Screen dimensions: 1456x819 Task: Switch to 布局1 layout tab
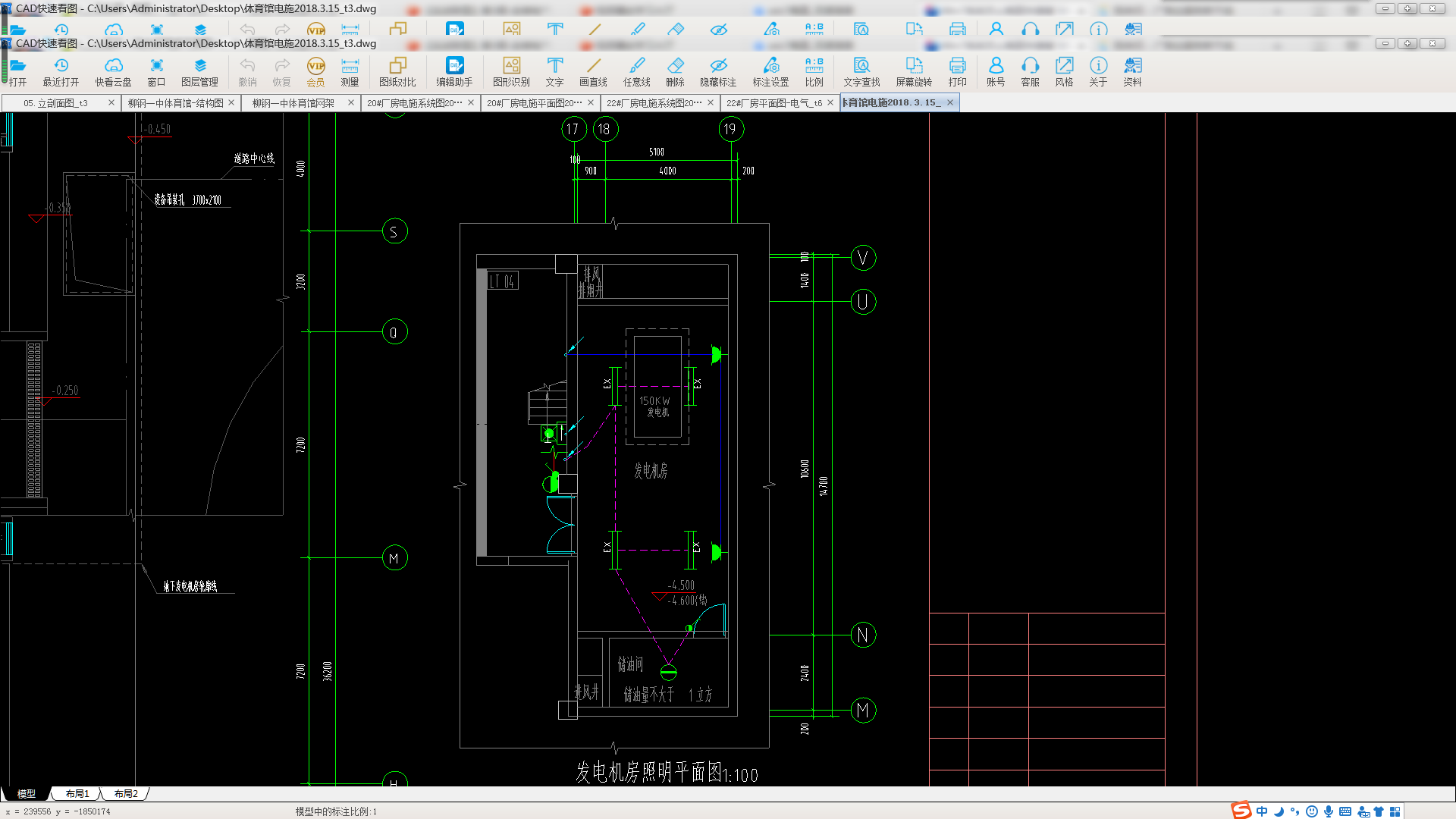click(77, 794)
